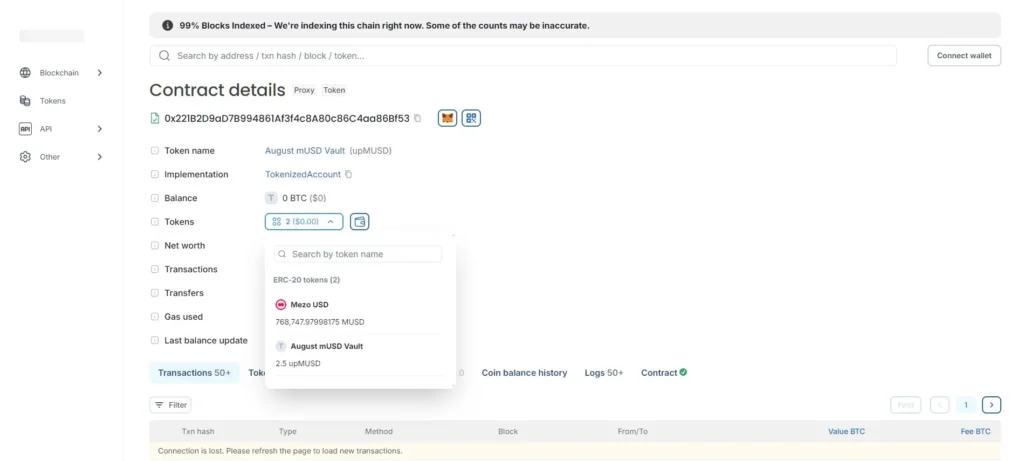Open the Filter dropdown for transactions
Screen dimensions: 1024x461
170,405
